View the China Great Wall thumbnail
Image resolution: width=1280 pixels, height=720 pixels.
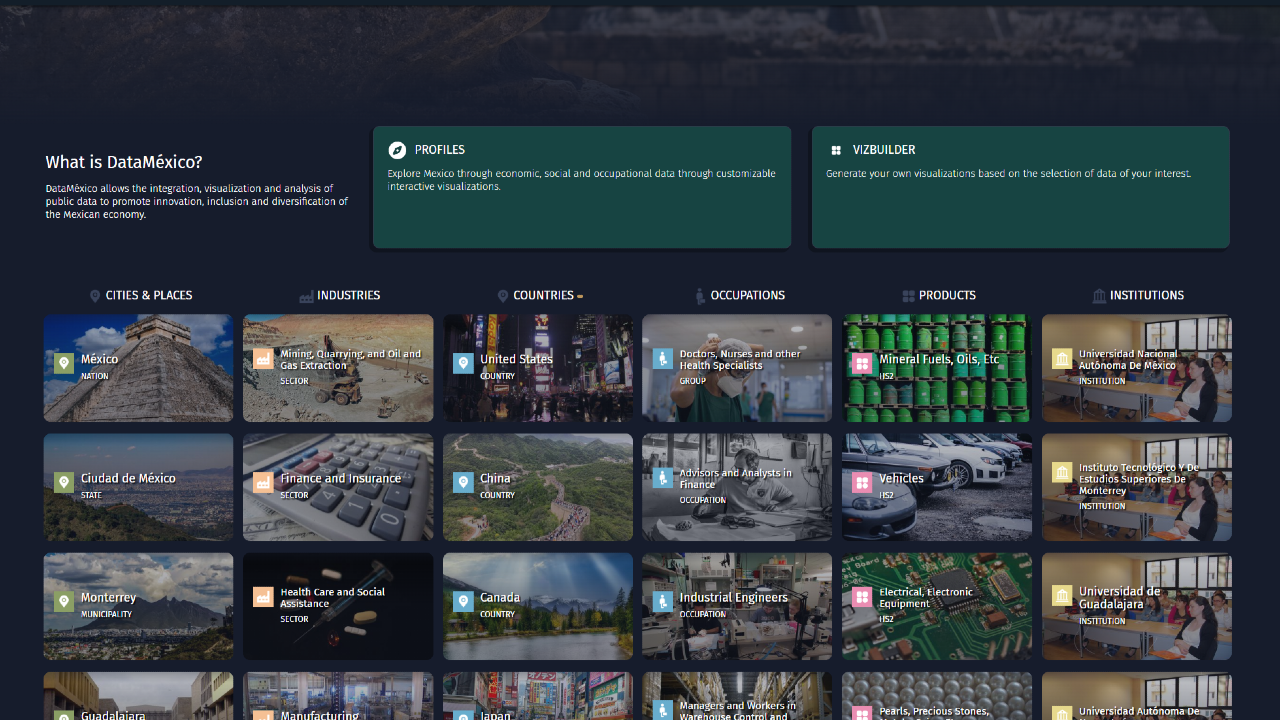click(x=538, y=487)
